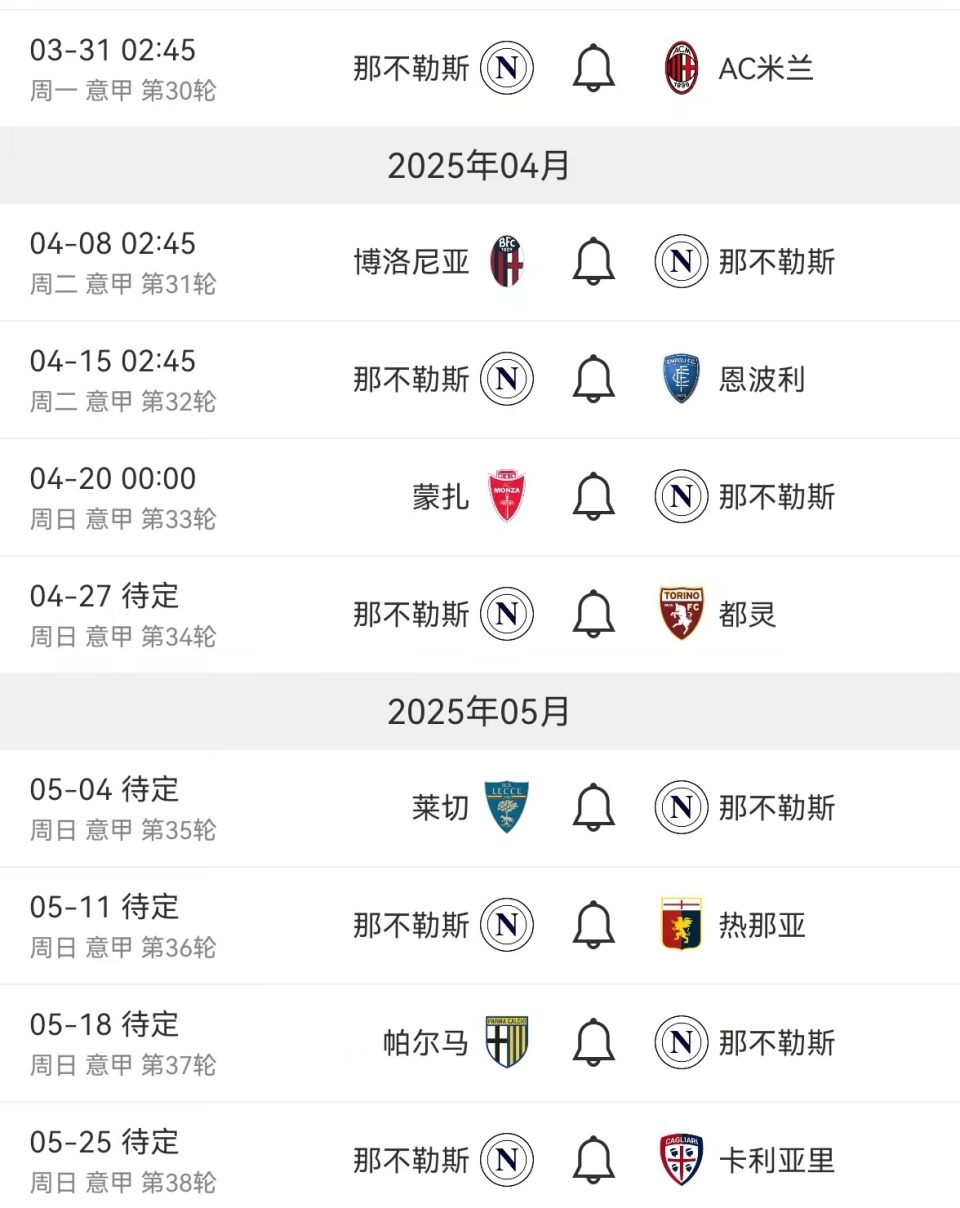Toggle reminder bell for the Monza match
The image size is (960, 1208).
click(x=593, y=497)
